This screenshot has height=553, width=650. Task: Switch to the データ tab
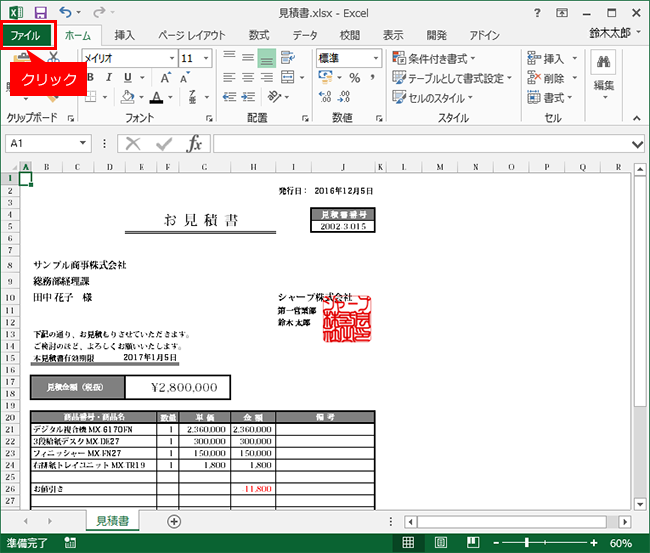pyautogui.click(x=305, y=35)
